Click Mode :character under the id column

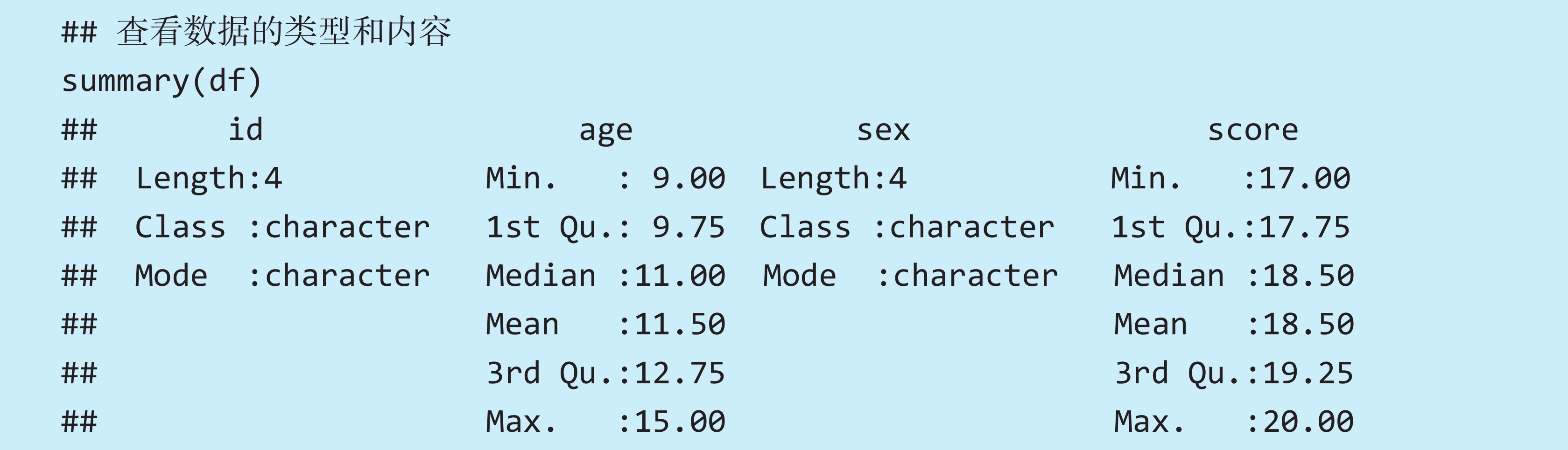click(282, 276)
